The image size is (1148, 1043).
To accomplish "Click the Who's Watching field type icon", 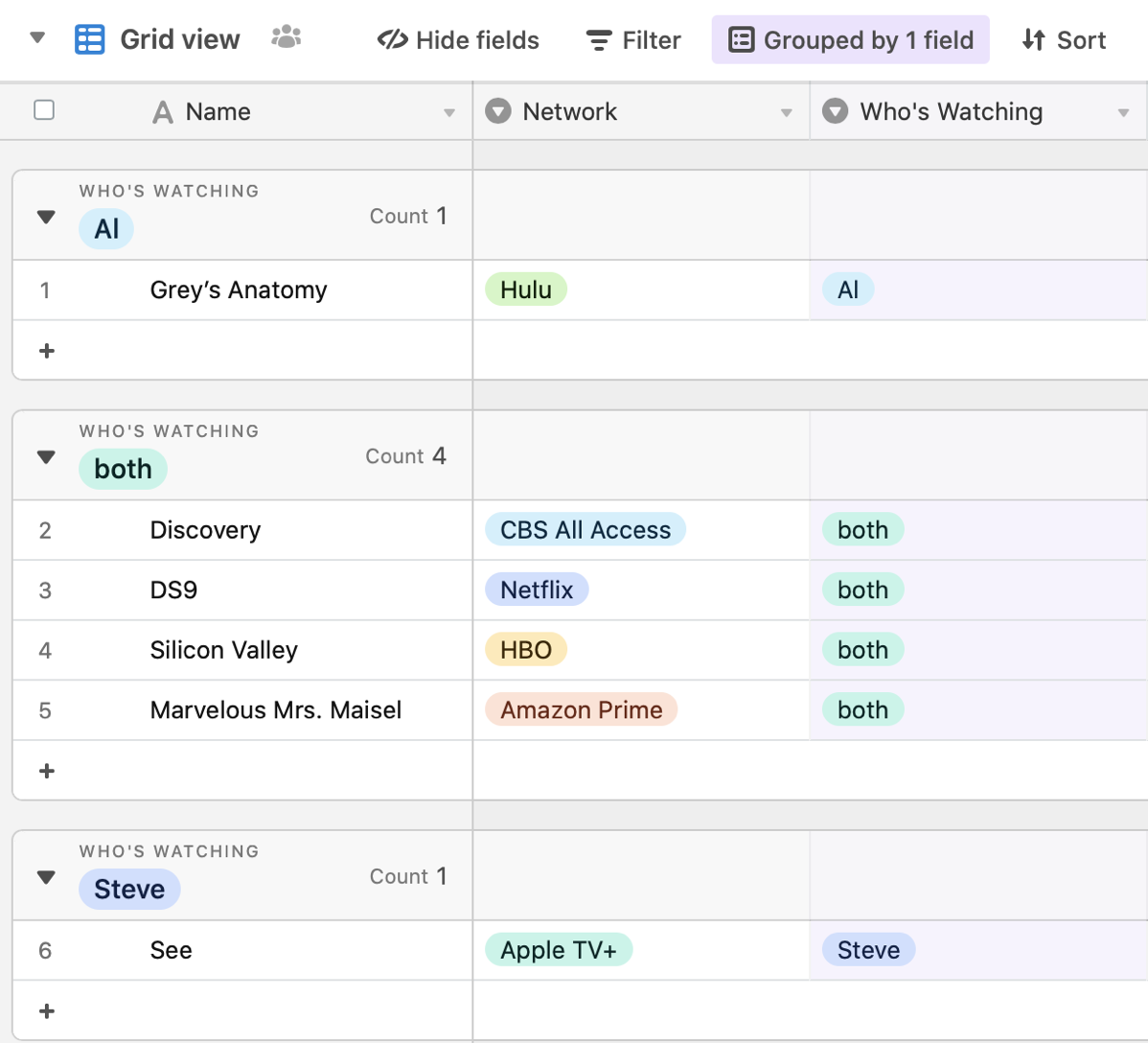I will pos(835,111).
